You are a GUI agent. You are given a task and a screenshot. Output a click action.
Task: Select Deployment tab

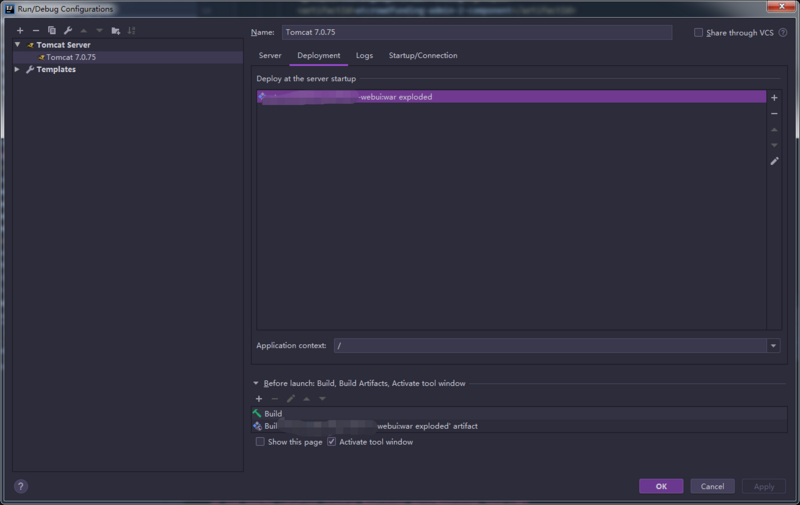point(318,56)
